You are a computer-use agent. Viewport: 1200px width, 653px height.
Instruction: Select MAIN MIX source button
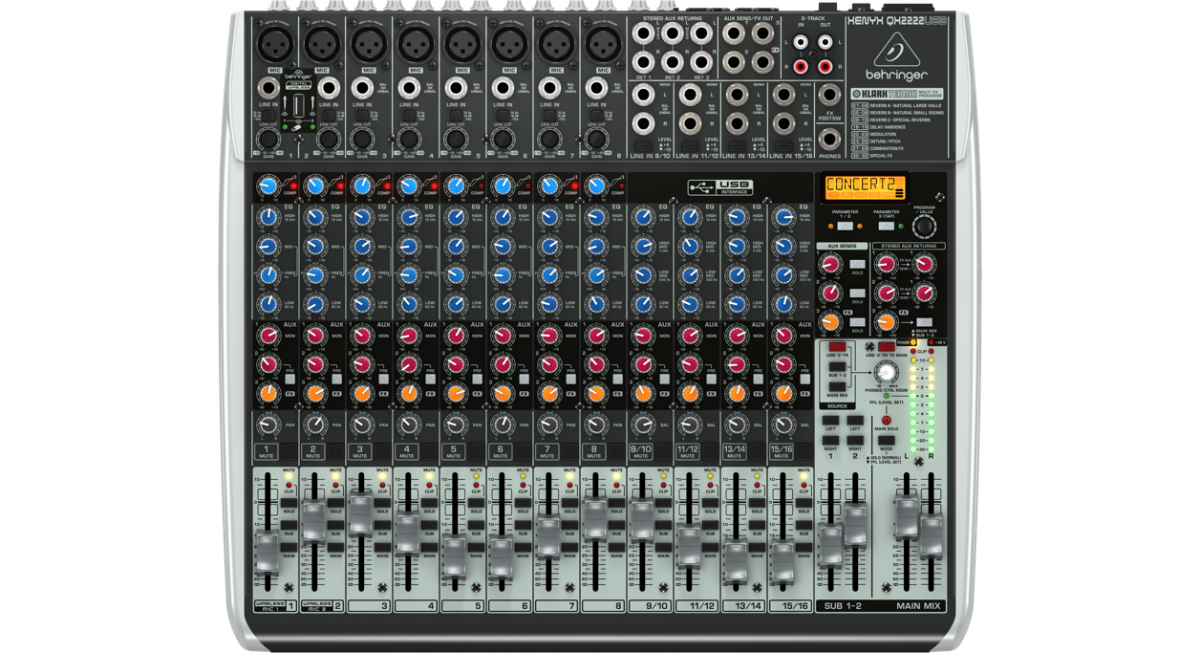[837, 385]
